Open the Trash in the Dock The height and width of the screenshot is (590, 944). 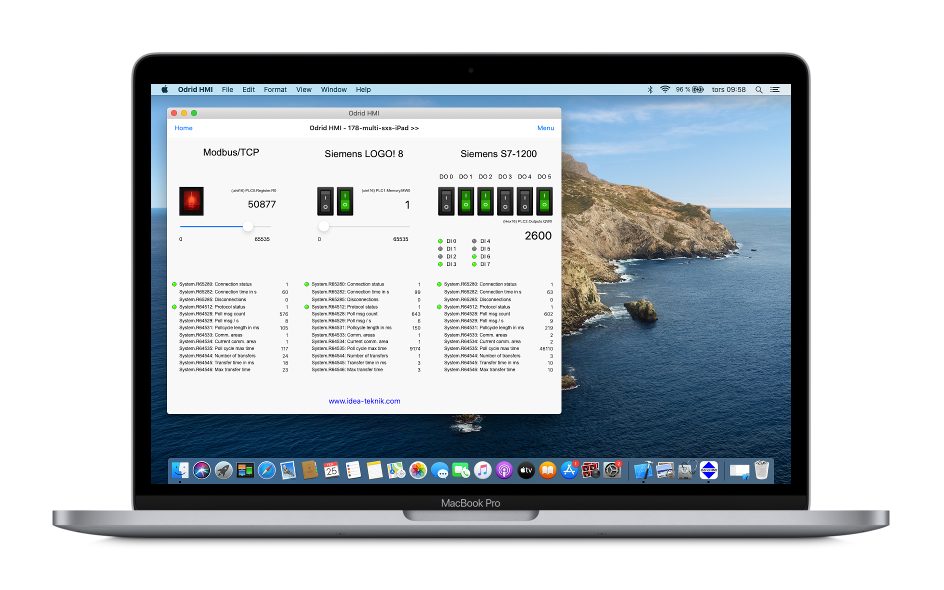[762, 470]
